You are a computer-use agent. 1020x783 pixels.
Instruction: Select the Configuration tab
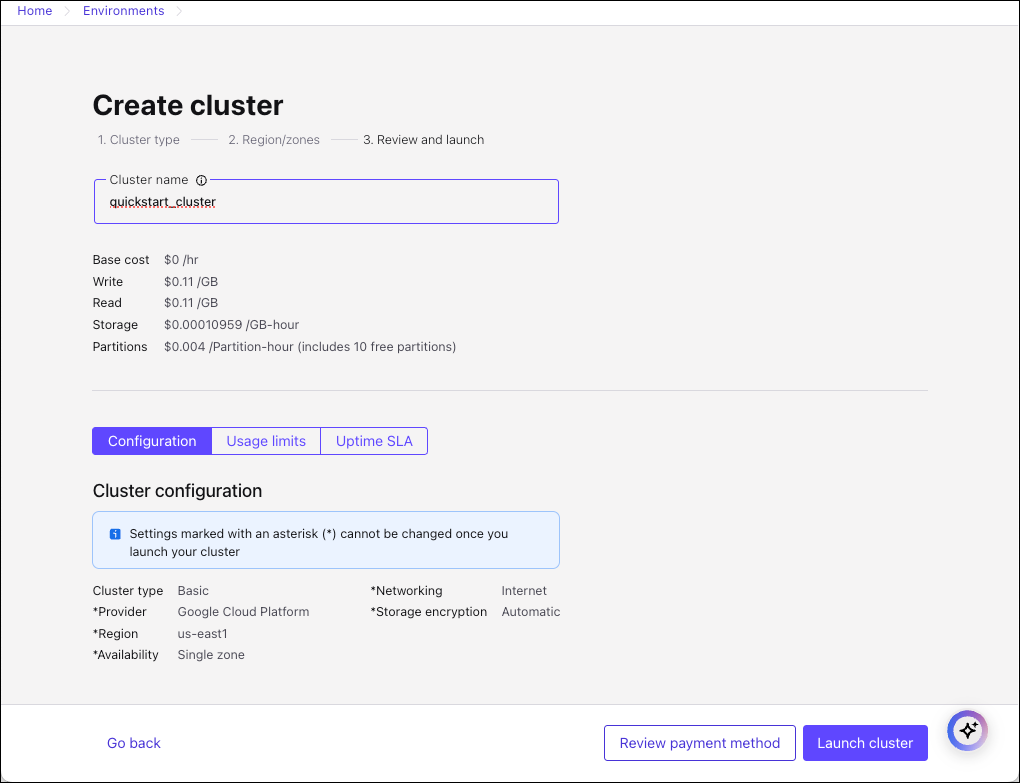pos(152,441)
